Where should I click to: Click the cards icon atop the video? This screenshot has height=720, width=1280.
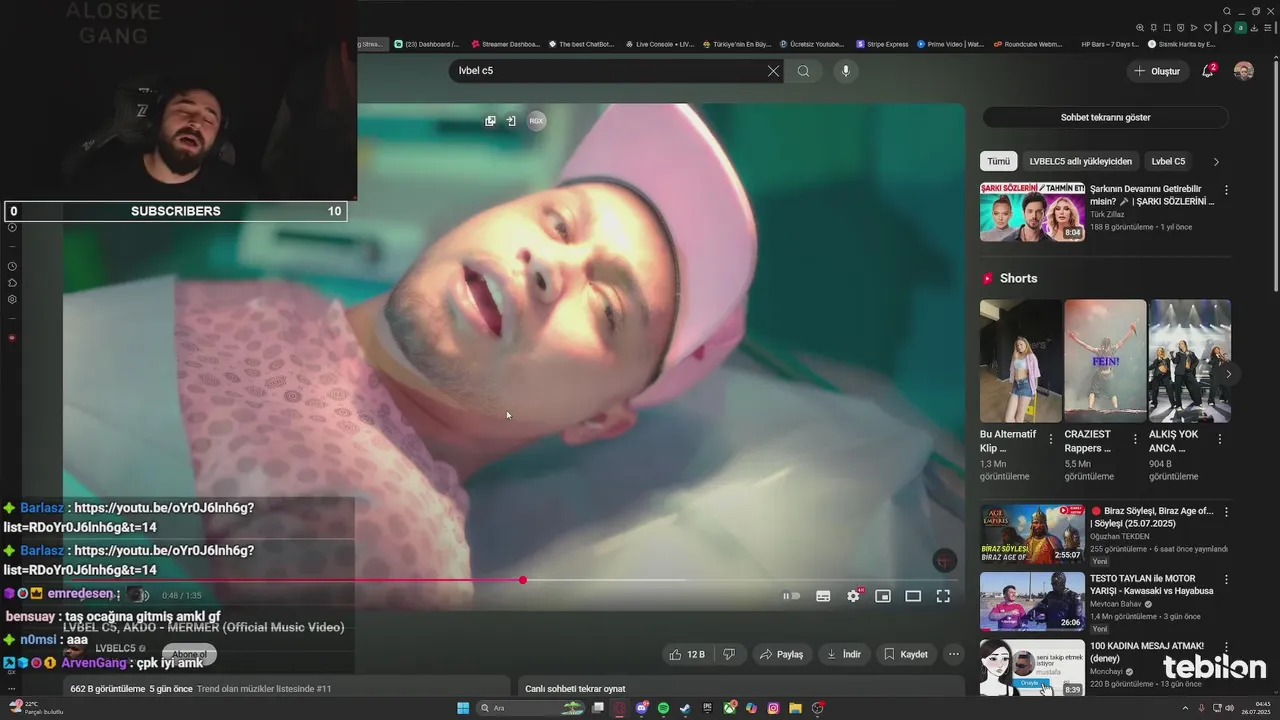tap(490, 121)
